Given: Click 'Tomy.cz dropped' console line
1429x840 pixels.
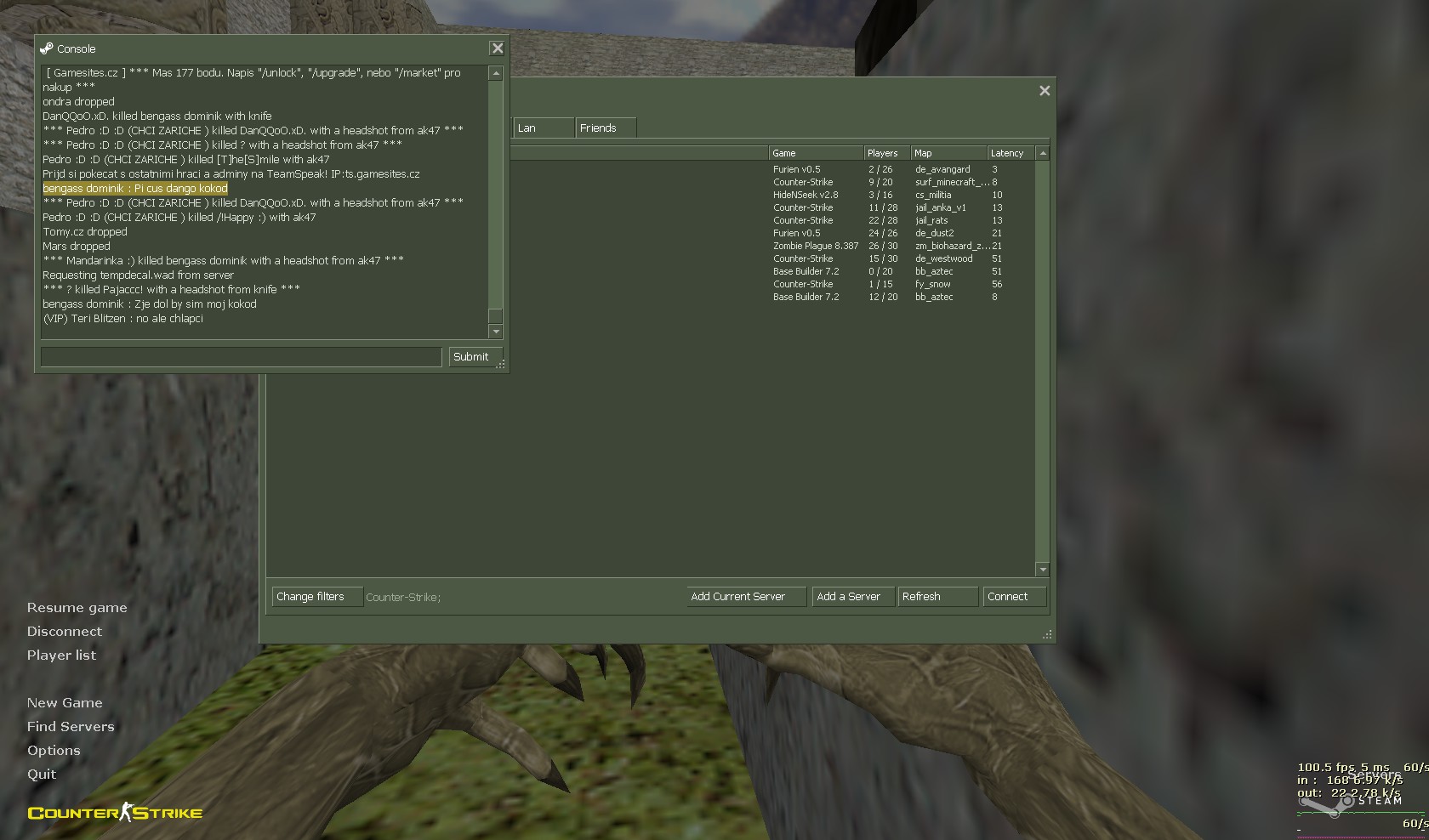Looking at the screenshot, I should [85, 232].
